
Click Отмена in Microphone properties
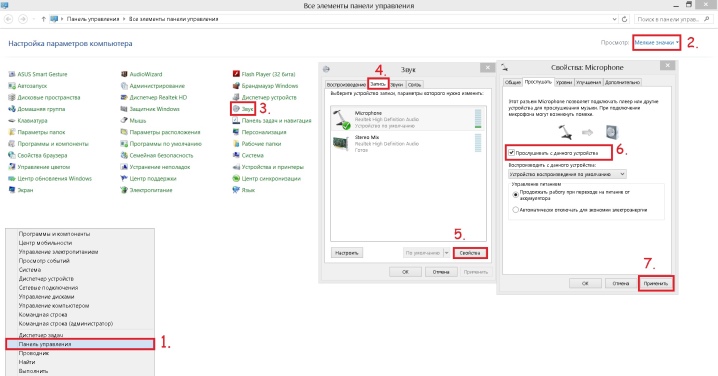[620, 283]
